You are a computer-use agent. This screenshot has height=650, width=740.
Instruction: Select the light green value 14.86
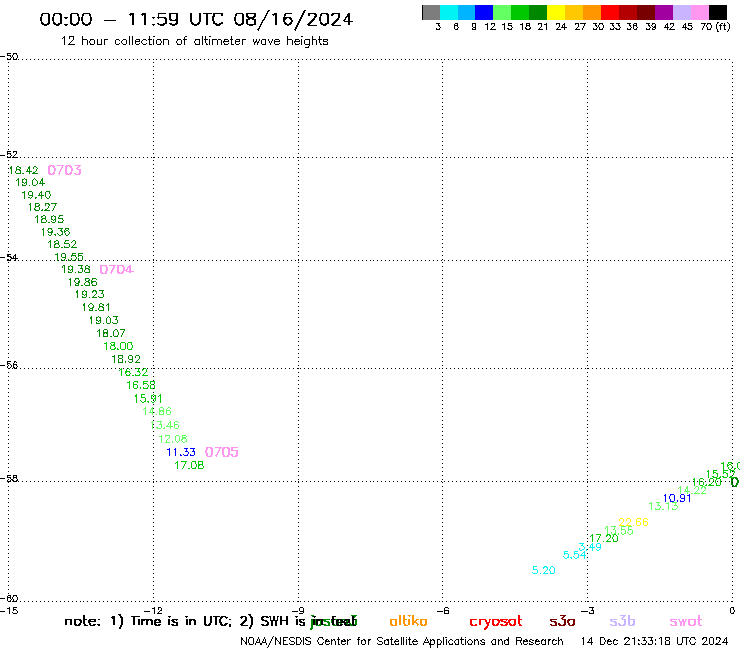click(157, 412)
